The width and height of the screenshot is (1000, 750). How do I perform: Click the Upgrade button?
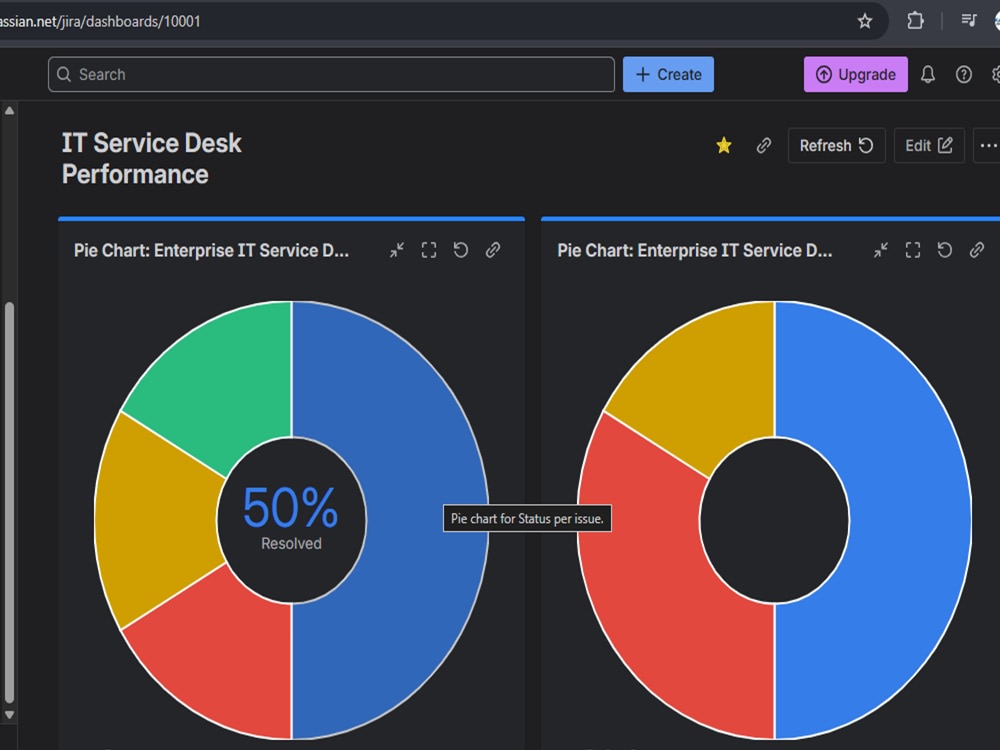[x=855, y=75]
